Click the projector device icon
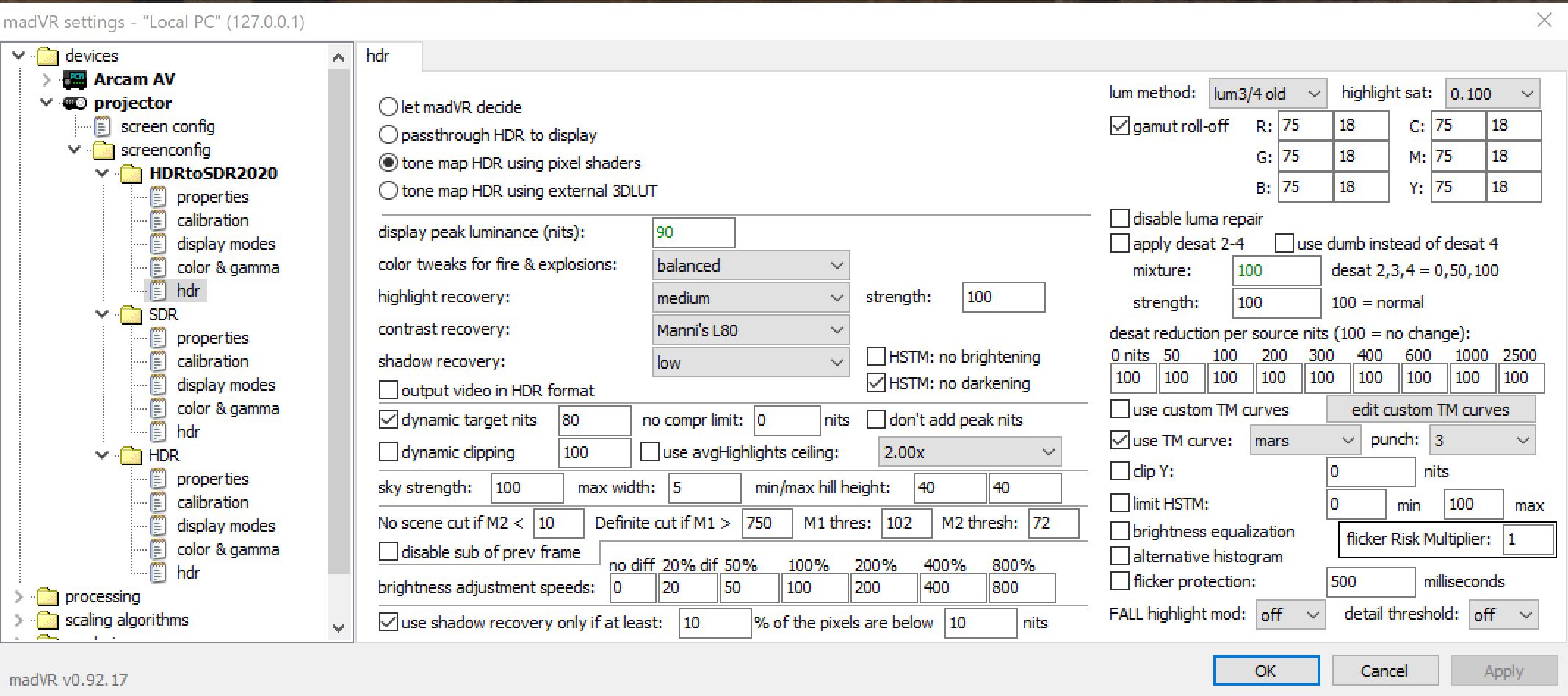The height and width of the screenshot is (696, 1568). click(74, 103)
